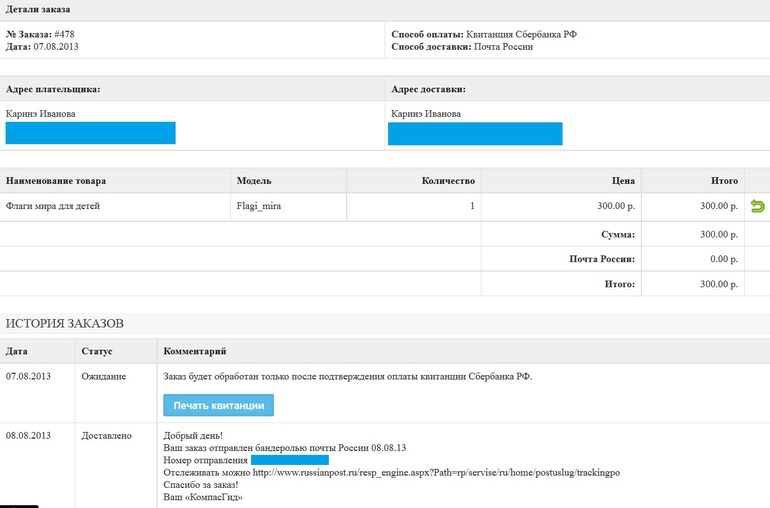This screenshot has width=770, height=508.
Task: Click the Адрес доставки header
Action: (x=428, y=89)
